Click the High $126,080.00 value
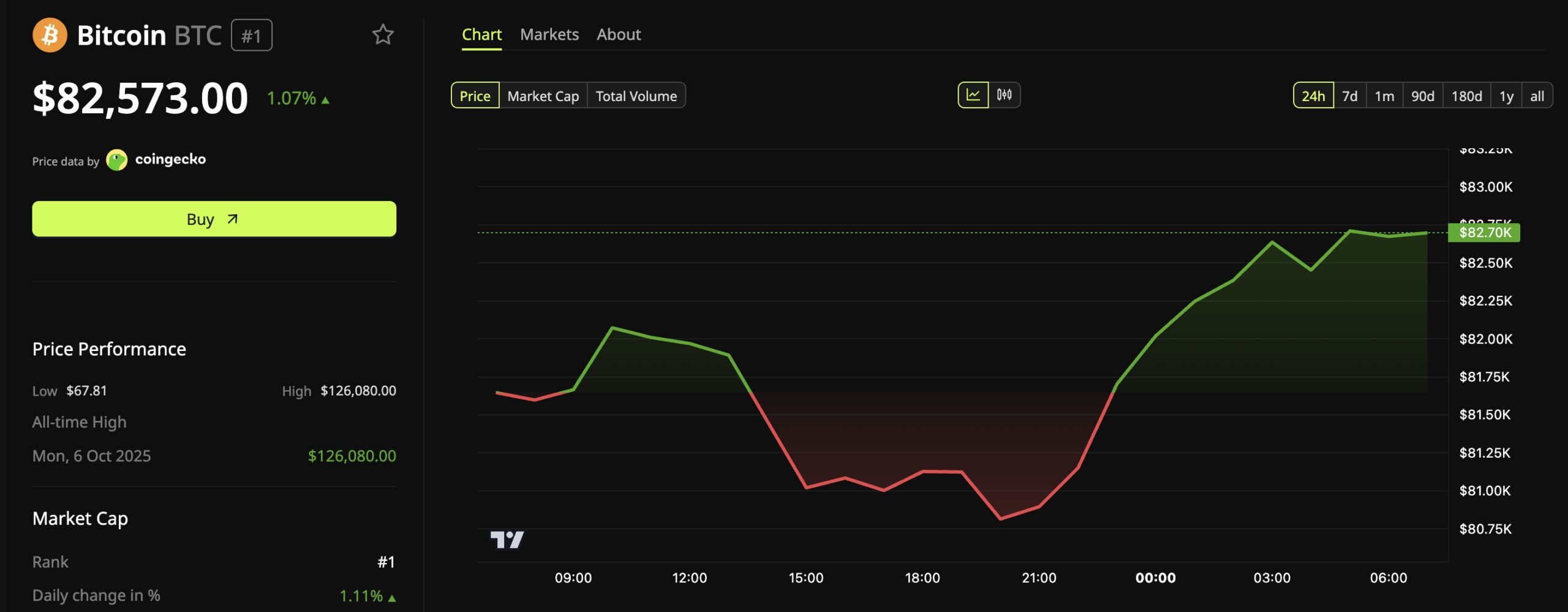The image size is (1568, 612). pos(358,390)
